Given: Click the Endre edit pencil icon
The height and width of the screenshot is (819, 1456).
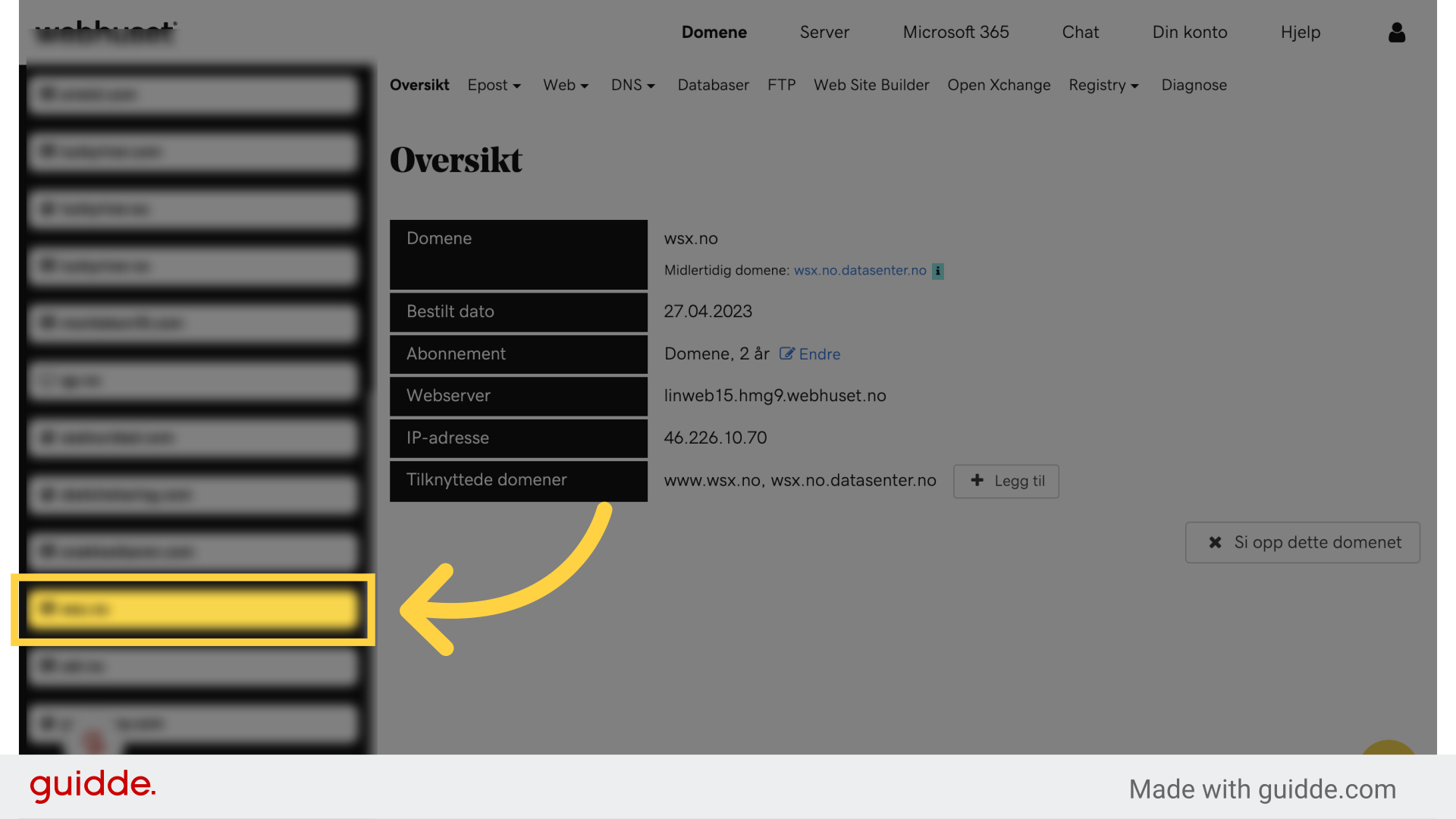Looking at the screenshot, I should [787, 354].
